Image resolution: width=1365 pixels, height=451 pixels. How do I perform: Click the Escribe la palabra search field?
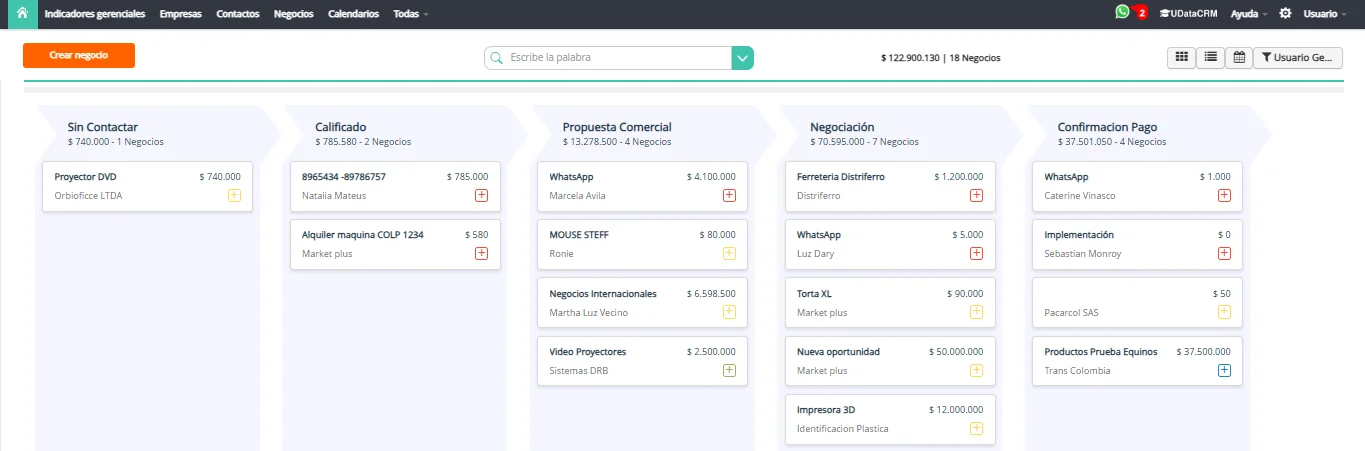pos(608,58)
